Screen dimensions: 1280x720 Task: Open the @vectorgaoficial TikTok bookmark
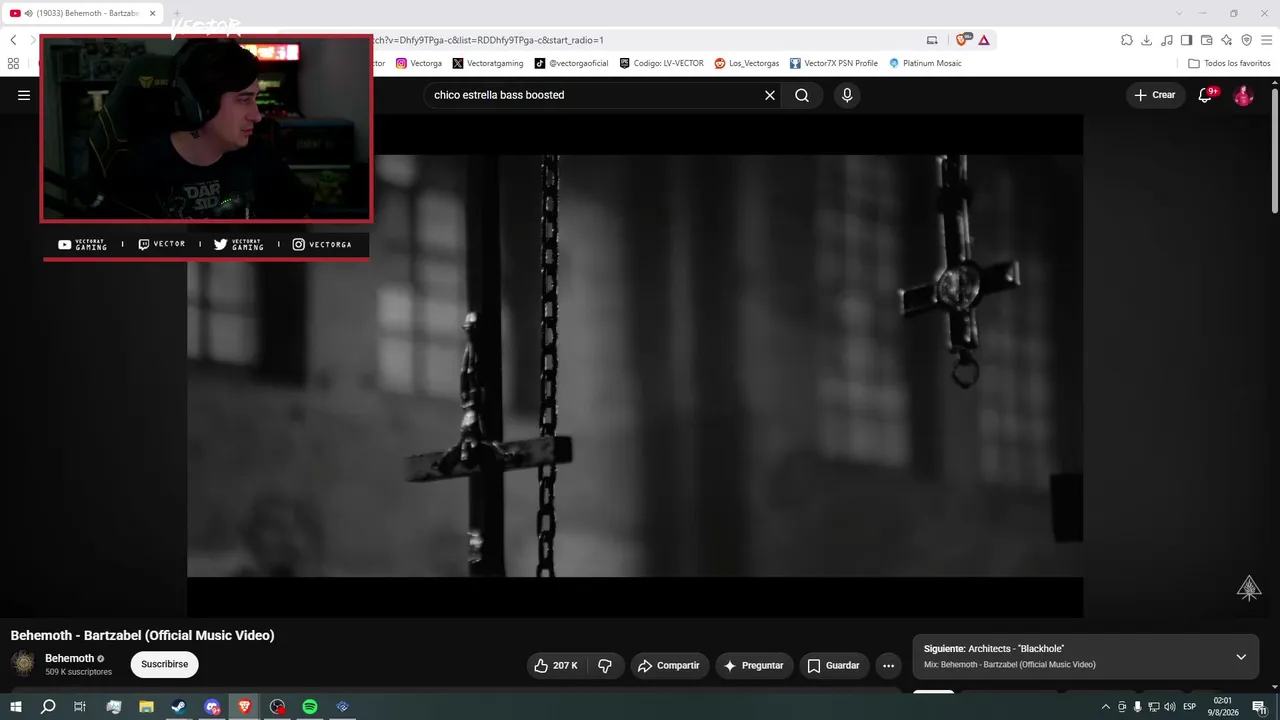click(571, 63)
